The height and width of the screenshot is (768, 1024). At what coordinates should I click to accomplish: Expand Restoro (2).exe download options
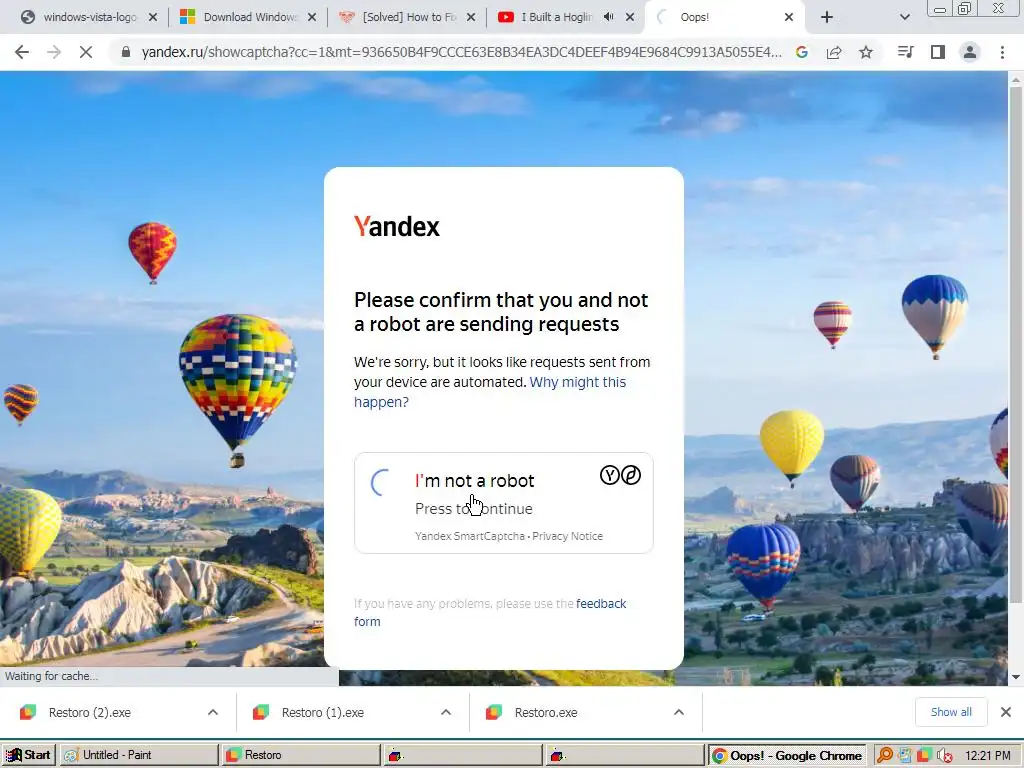213,712
